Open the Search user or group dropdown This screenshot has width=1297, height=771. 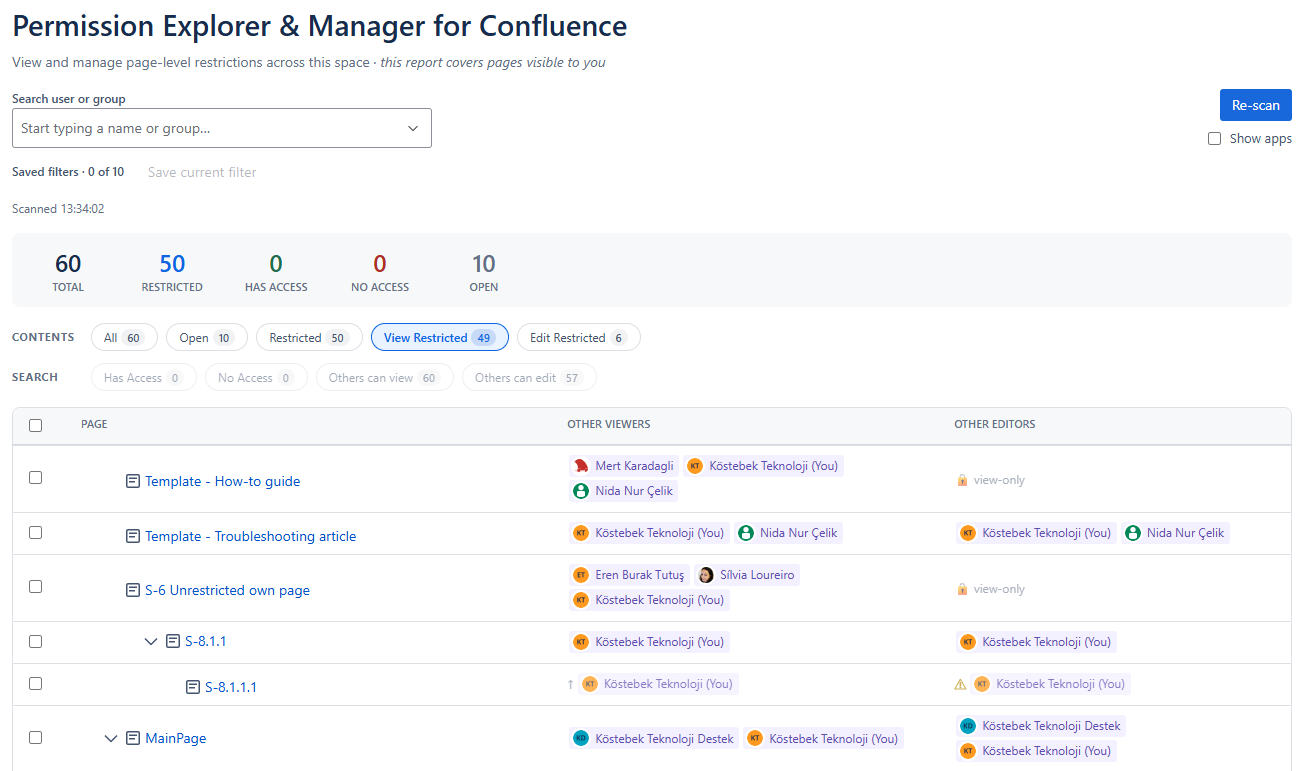point(221,128)
